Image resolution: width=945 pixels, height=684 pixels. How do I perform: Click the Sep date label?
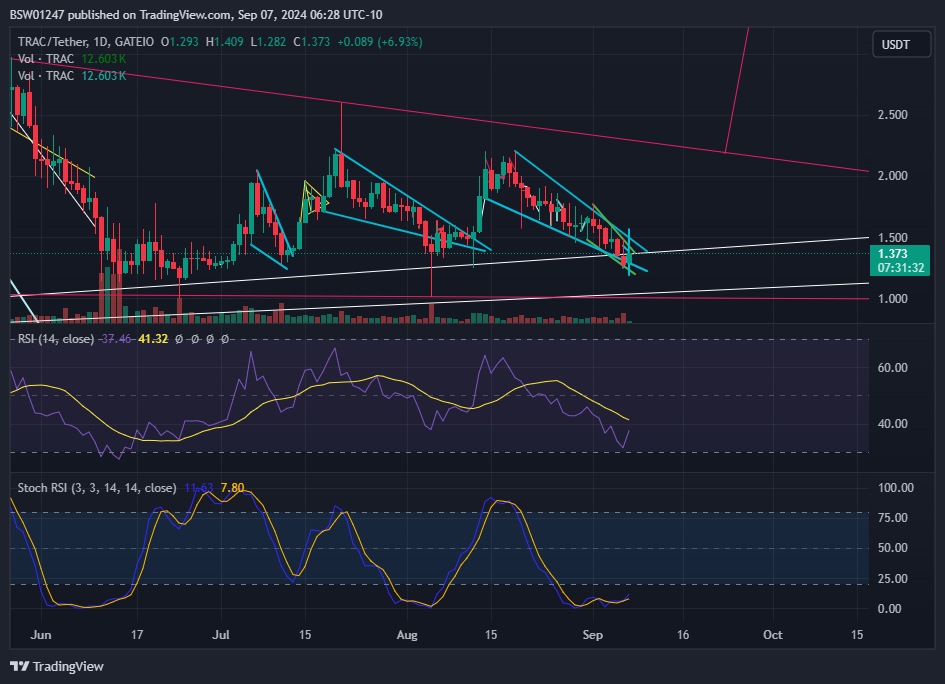(593, 635)
